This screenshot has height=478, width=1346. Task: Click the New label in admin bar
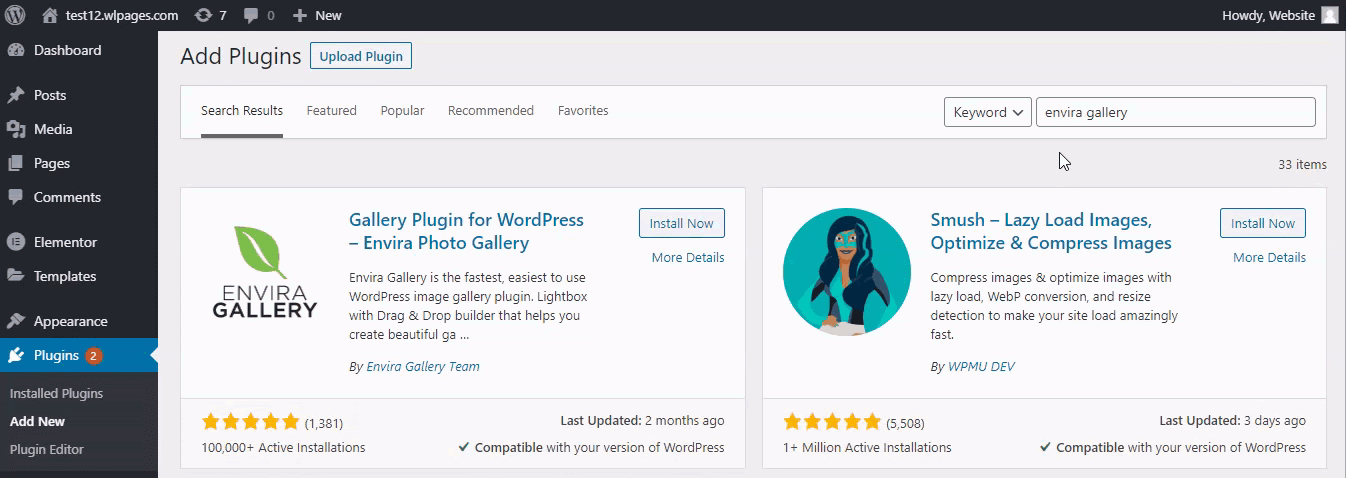[328, 15]
